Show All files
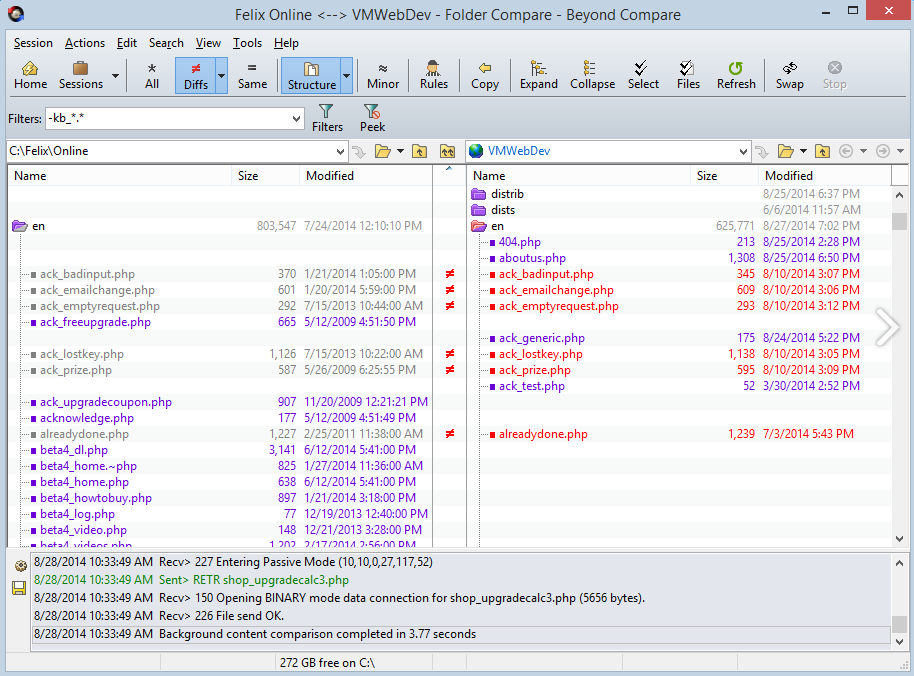Viewport: 914px width, 676px height. 152,76
